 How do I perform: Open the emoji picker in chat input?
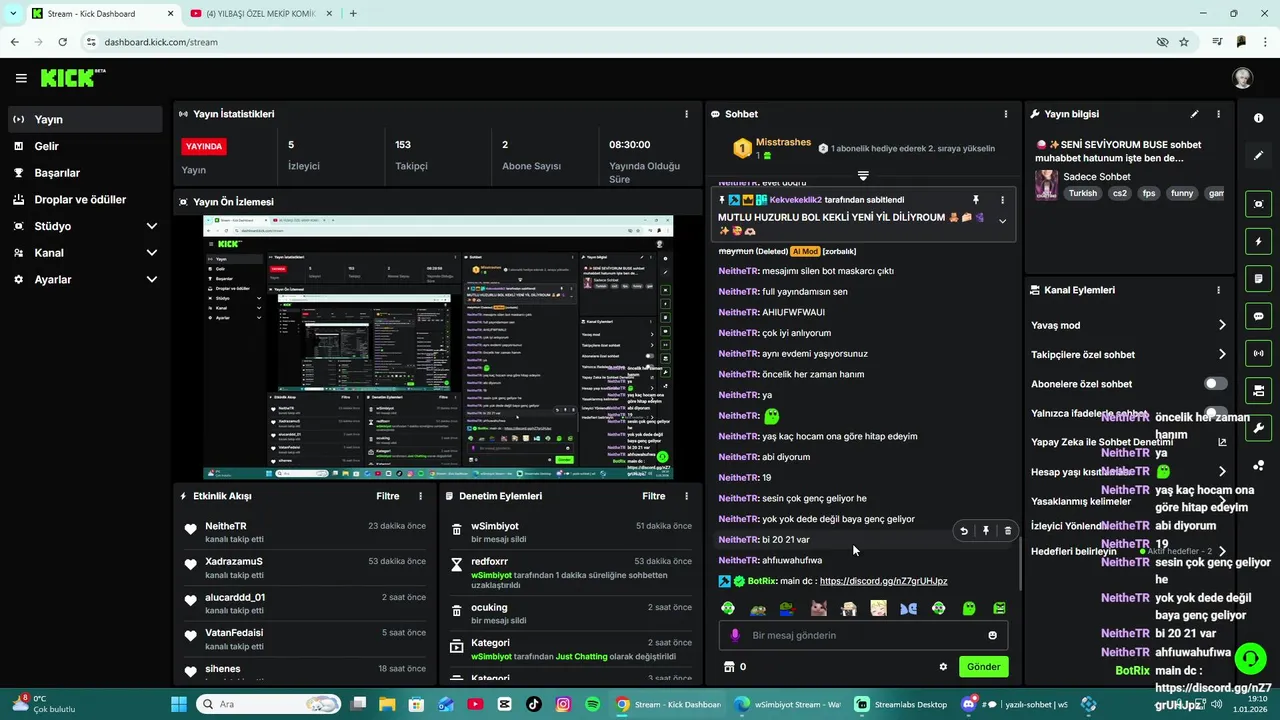[992, 635]
